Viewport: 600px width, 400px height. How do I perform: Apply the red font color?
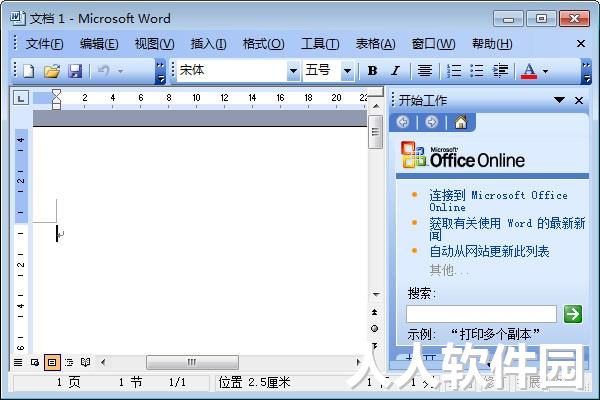click(529, 71)
